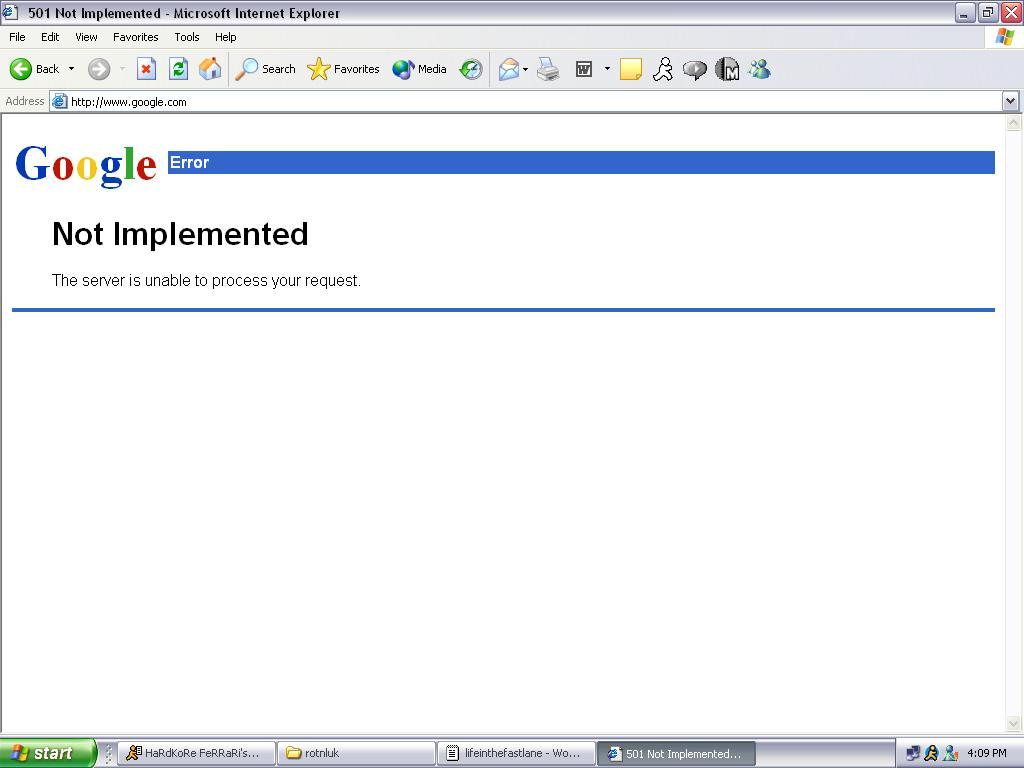The width and height of the screenshot is (1024, 768).
Task: Click the network computers tray icon
Action: click(x=913, y=753)
